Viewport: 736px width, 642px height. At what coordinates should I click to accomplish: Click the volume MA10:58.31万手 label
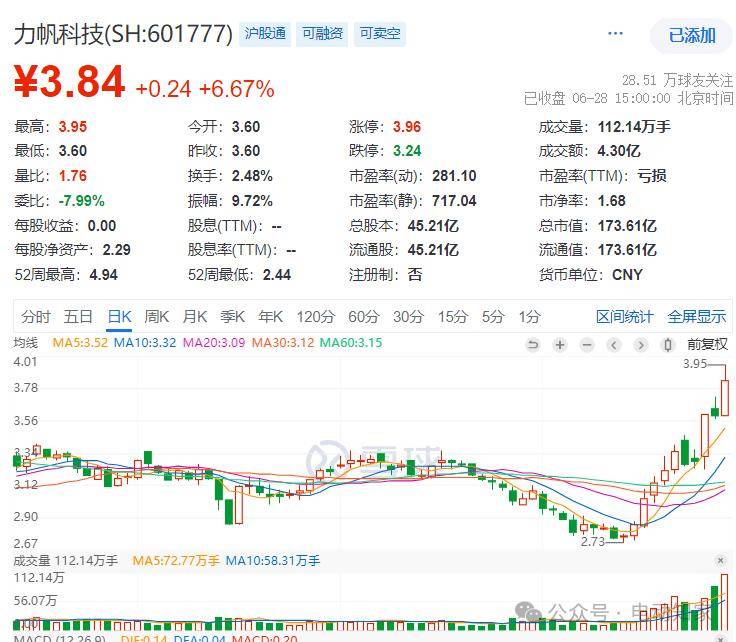click(x=273, y=561)
